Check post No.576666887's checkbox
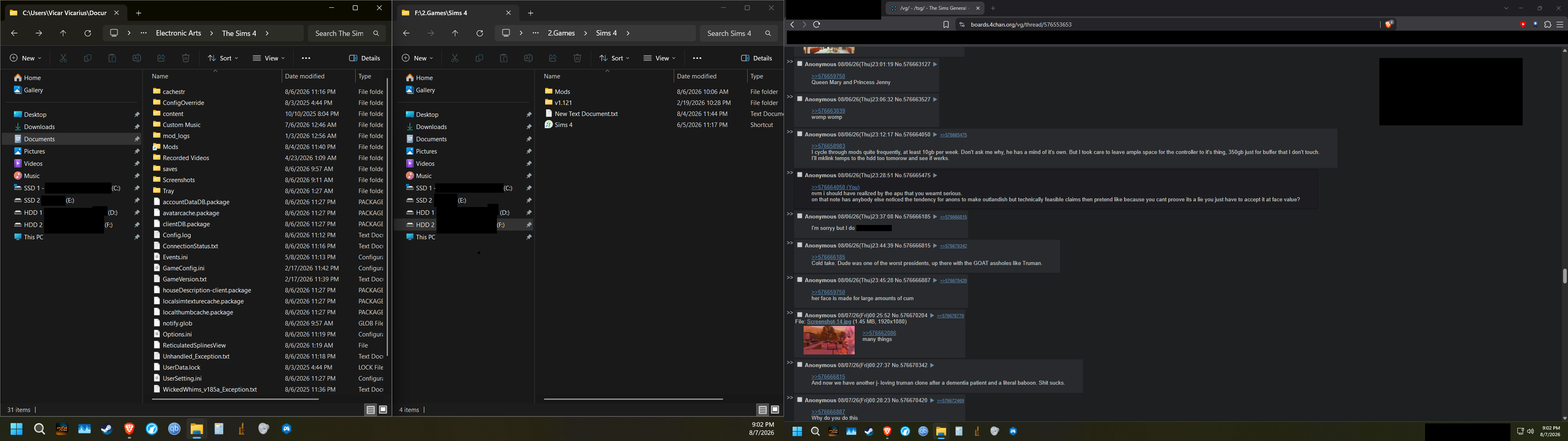Image resolution: width=1568 pixels, height=441 pixels. 800,280
